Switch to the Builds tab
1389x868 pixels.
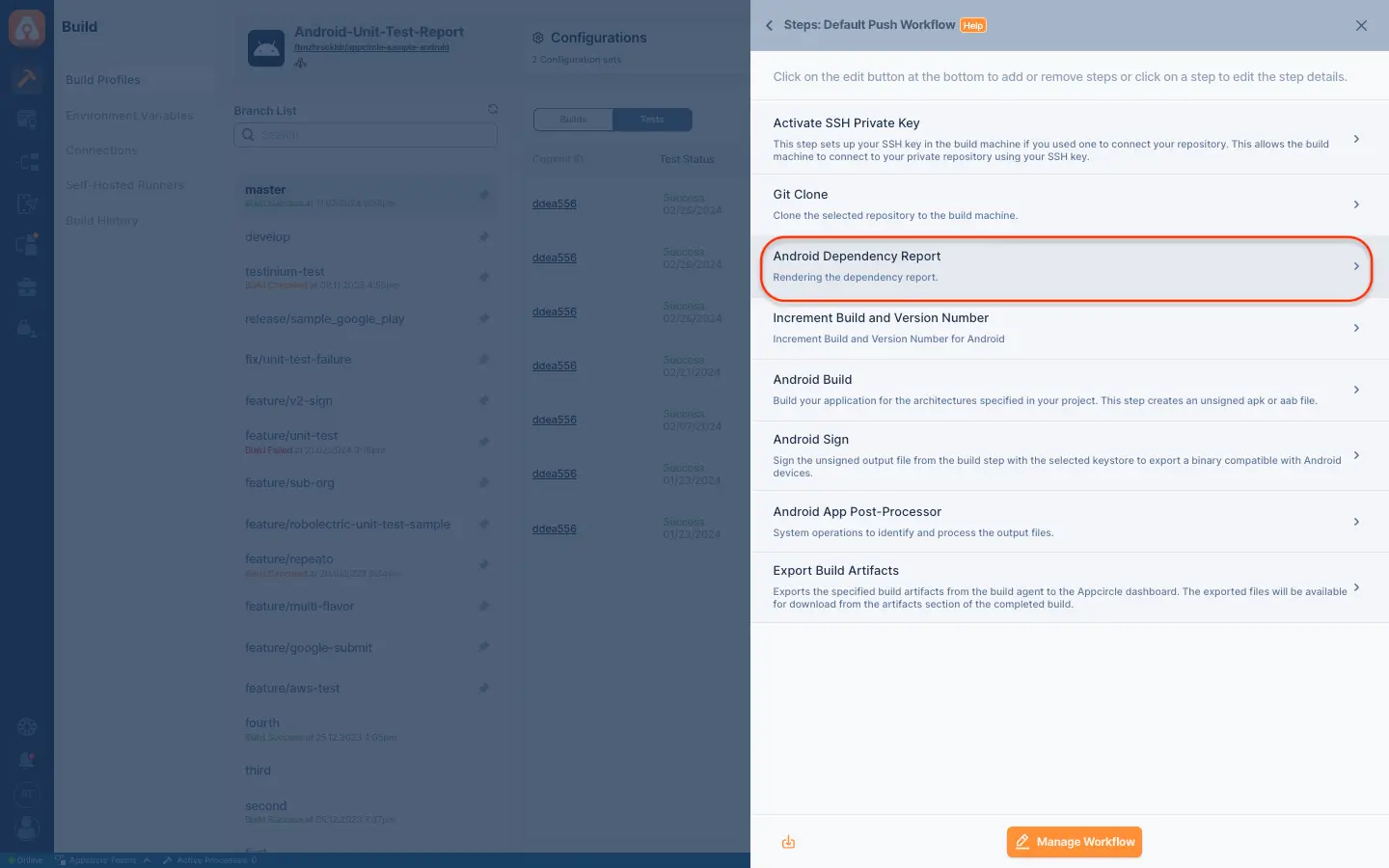click(x=573, y=120)
